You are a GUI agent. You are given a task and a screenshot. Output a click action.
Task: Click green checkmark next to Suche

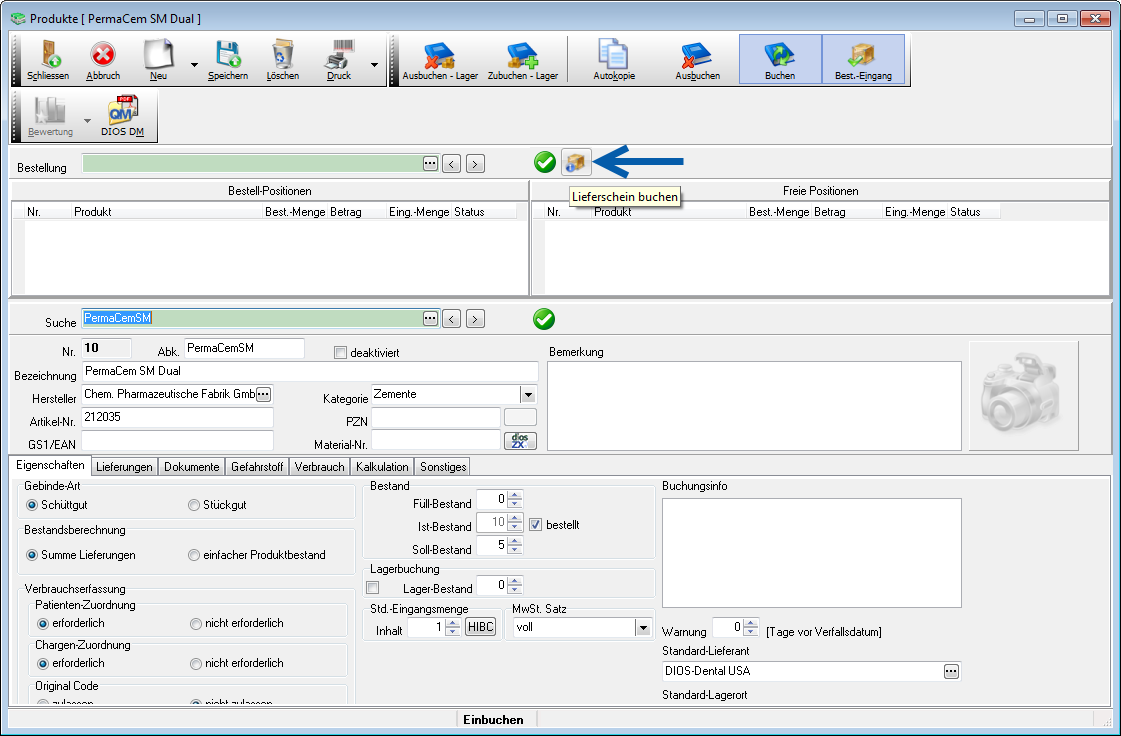pyautogui.click(x=544, y=319)
